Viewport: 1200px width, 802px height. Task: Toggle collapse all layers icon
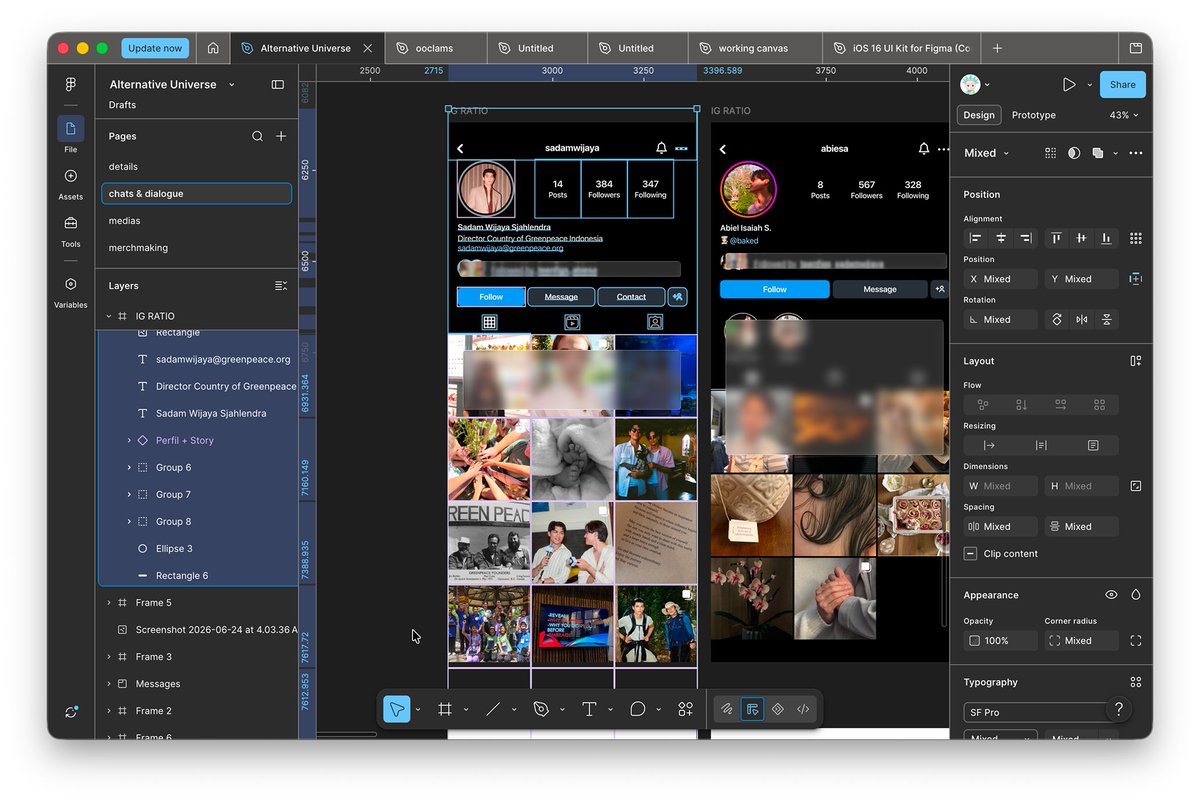pyautogui.click(x=281, y=286)
